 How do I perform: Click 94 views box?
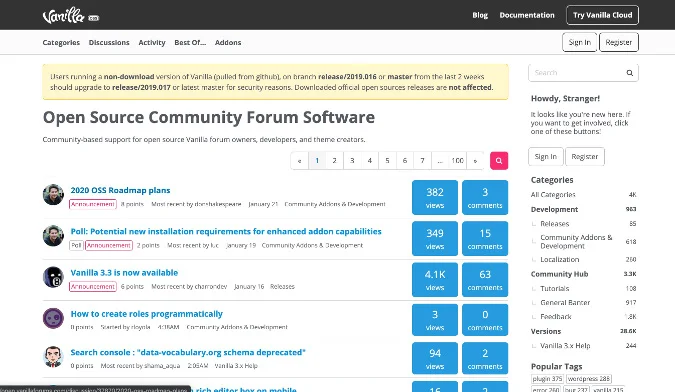pyautogui.click(x=435, y=358)
